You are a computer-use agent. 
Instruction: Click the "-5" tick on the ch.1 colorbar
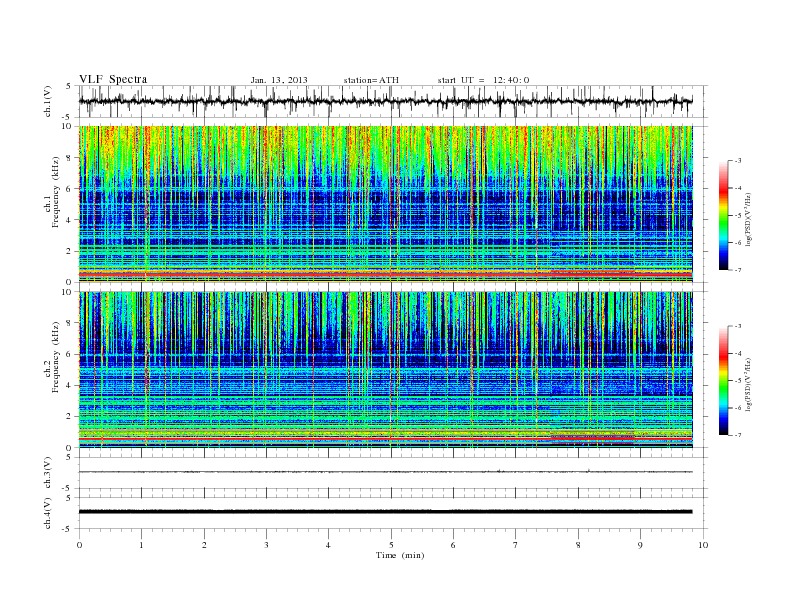[x=738, y=216]
